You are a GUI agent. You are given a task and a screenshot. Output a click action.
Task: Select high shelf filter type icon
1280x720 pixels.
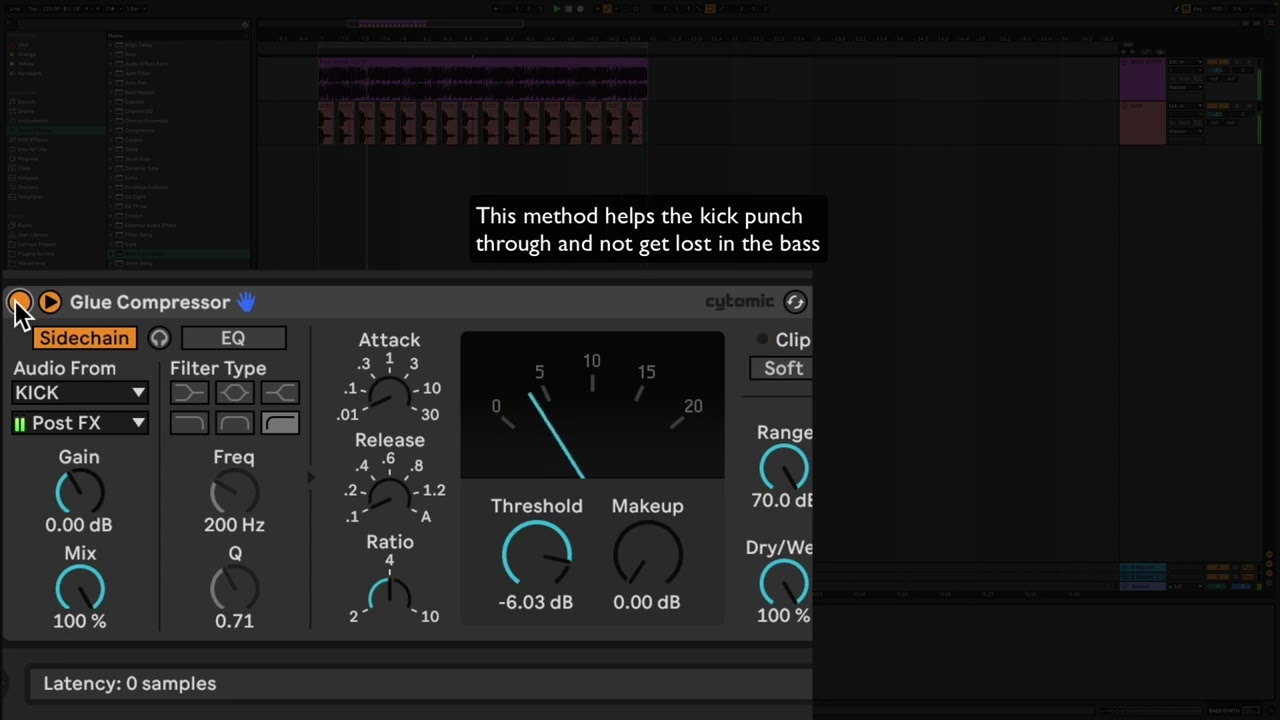(x=280, y=393)
